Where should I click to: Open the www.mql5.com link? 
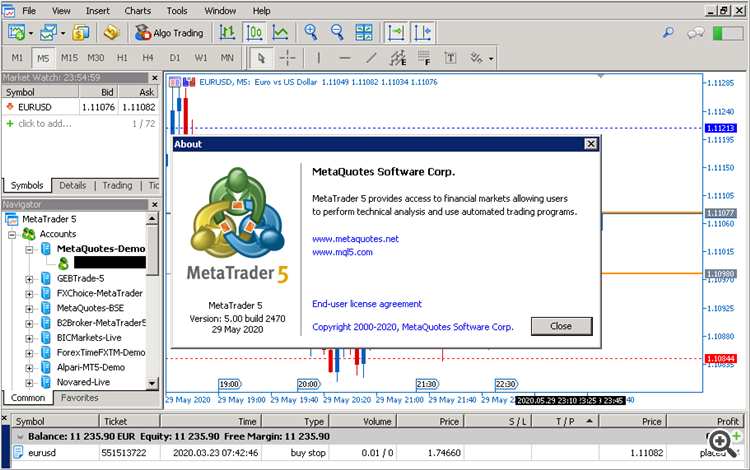[342, 252]
